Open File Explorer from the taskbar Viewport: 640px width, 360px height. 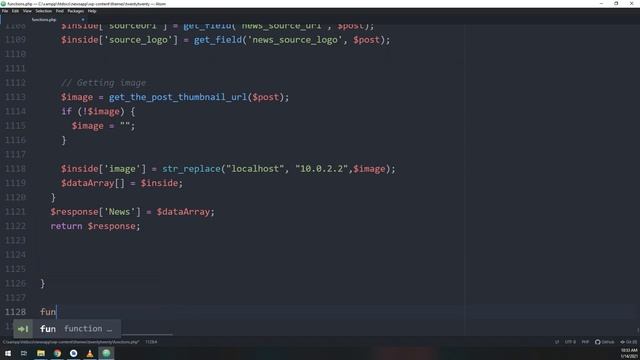(41, 353)
